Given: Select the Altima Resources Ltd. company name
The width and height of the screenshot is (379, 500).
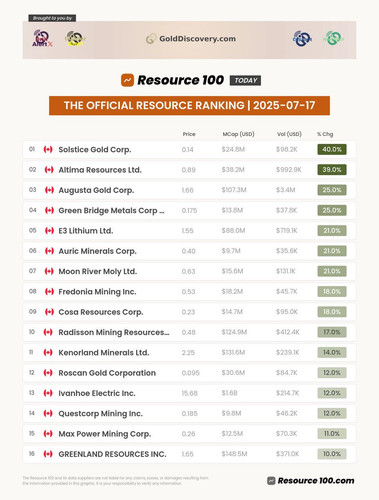Looking at the screenshot, I should coord(100,170).
